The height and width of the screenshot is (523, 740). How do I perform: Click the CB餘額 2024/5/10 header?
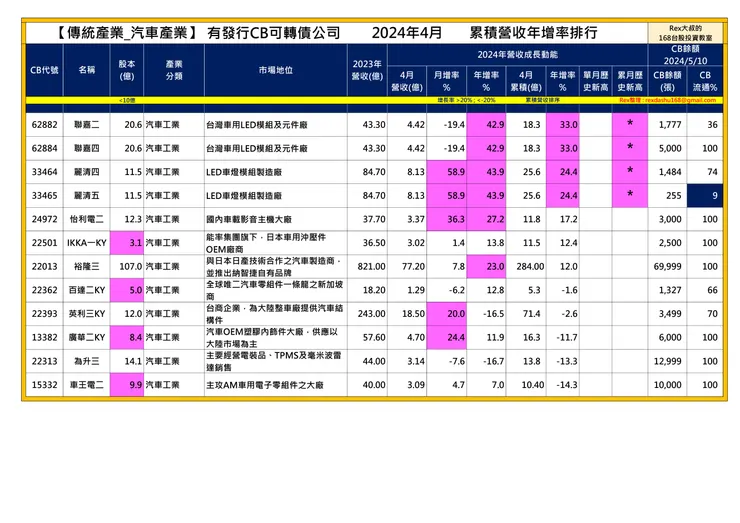(x=685, y=55)
